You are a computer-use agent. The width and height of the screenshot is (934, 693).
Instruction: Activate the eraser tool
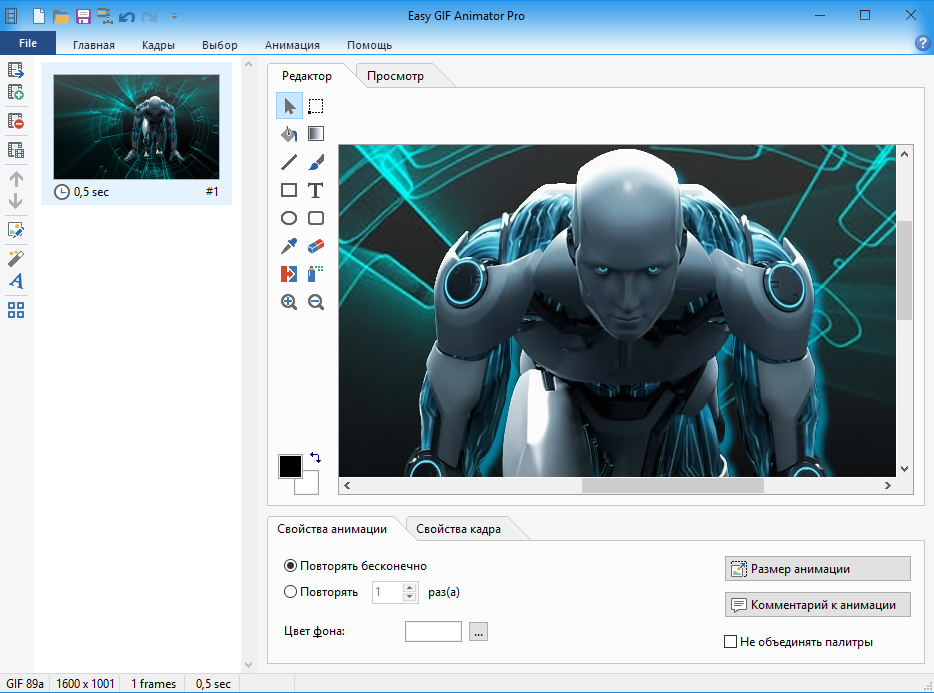316,245
